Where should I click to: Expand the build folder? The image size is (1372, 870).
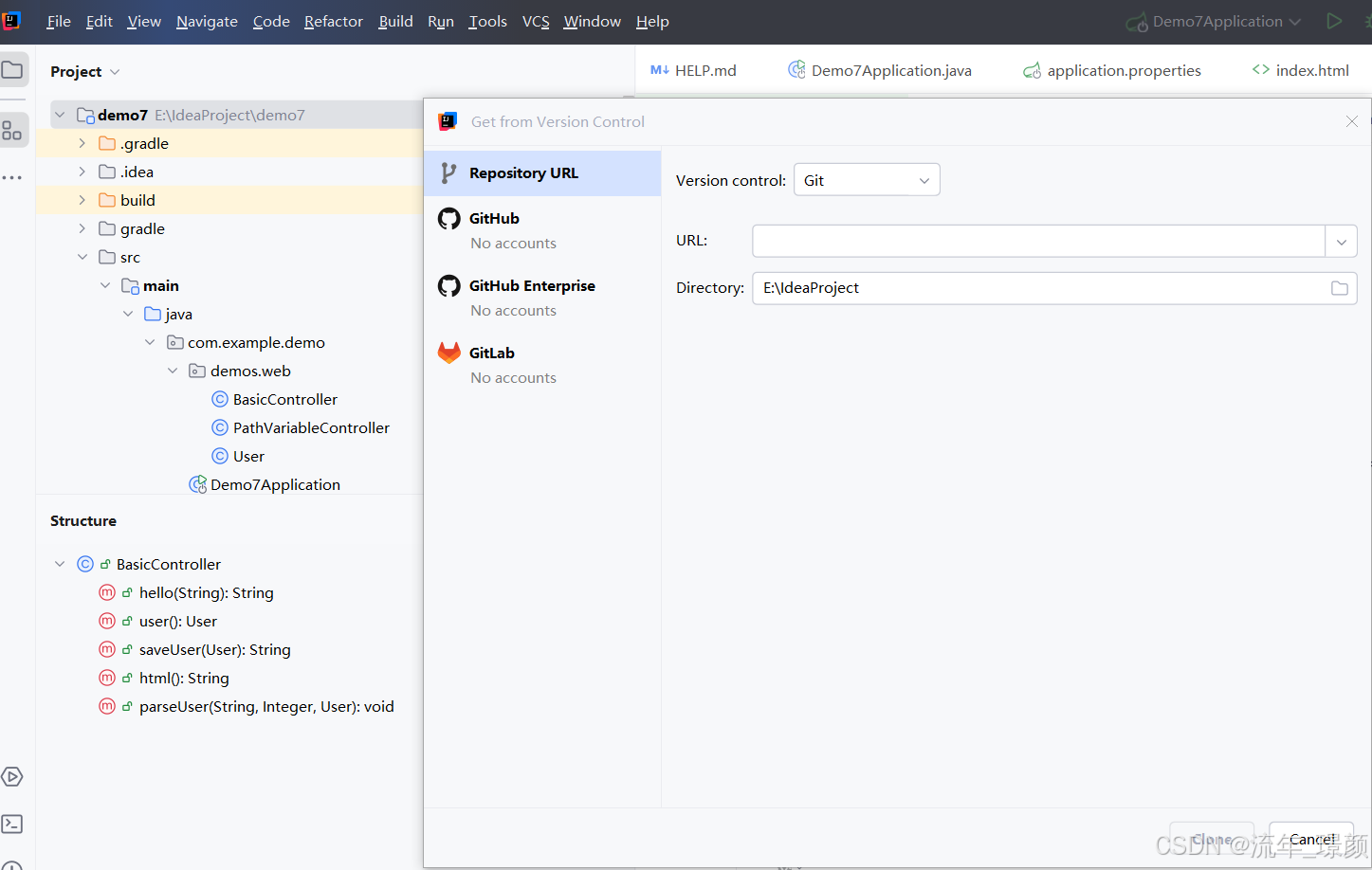click(x=82, y=200)
